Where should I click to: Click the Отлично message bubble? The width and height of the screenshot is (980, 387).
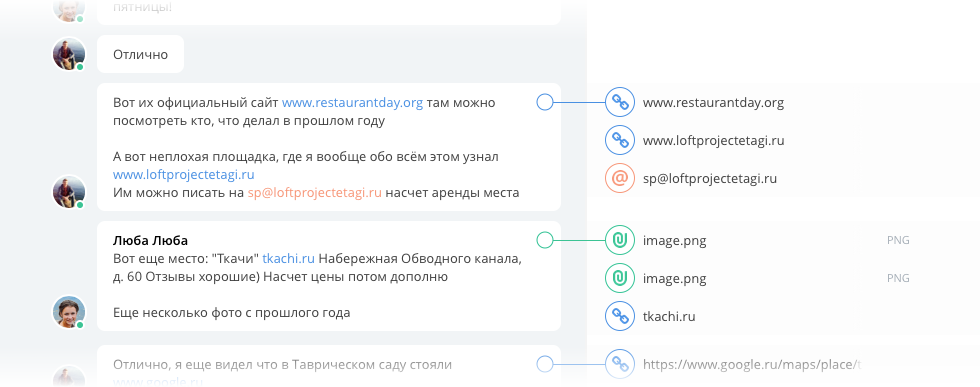pyautogui.click(x=141, y=54)
